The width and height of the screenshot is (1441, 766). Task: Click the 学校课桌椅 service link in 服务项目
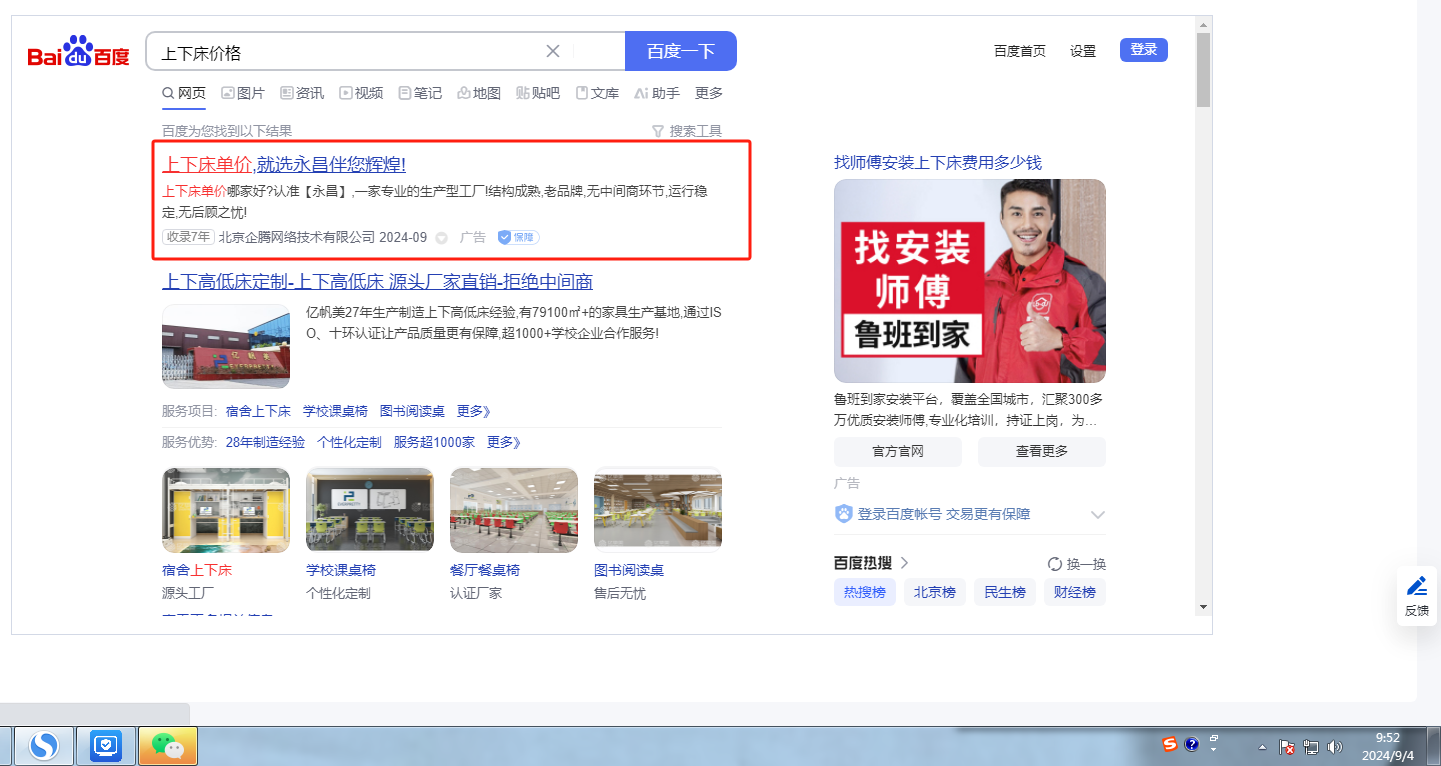[x=335, y=411]
